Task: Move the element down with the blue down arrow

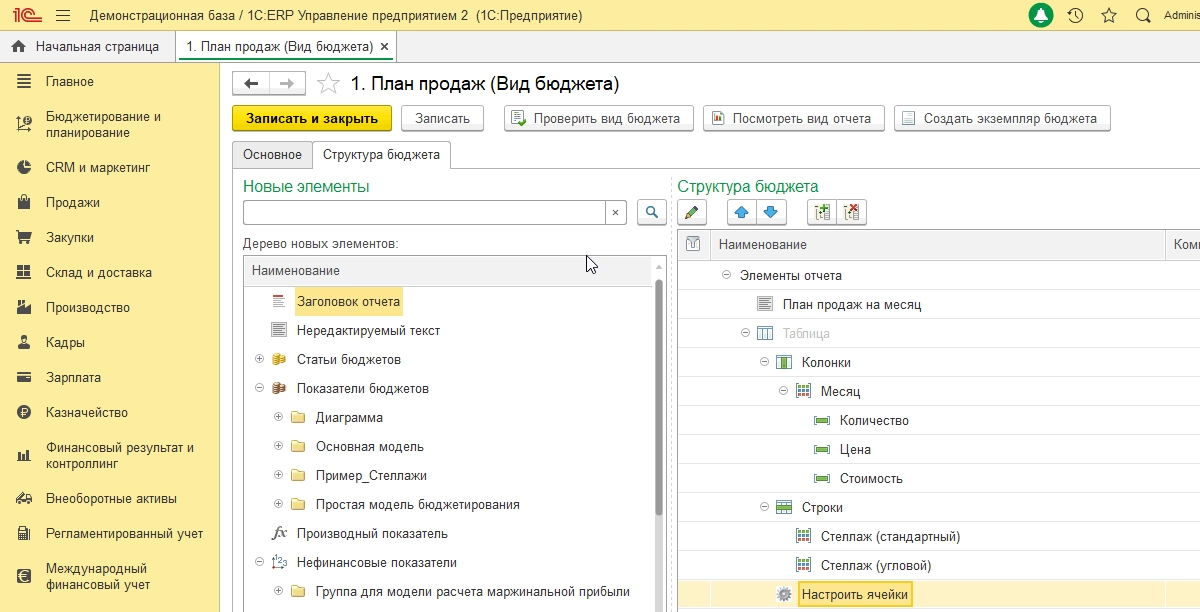Action: 771,212
